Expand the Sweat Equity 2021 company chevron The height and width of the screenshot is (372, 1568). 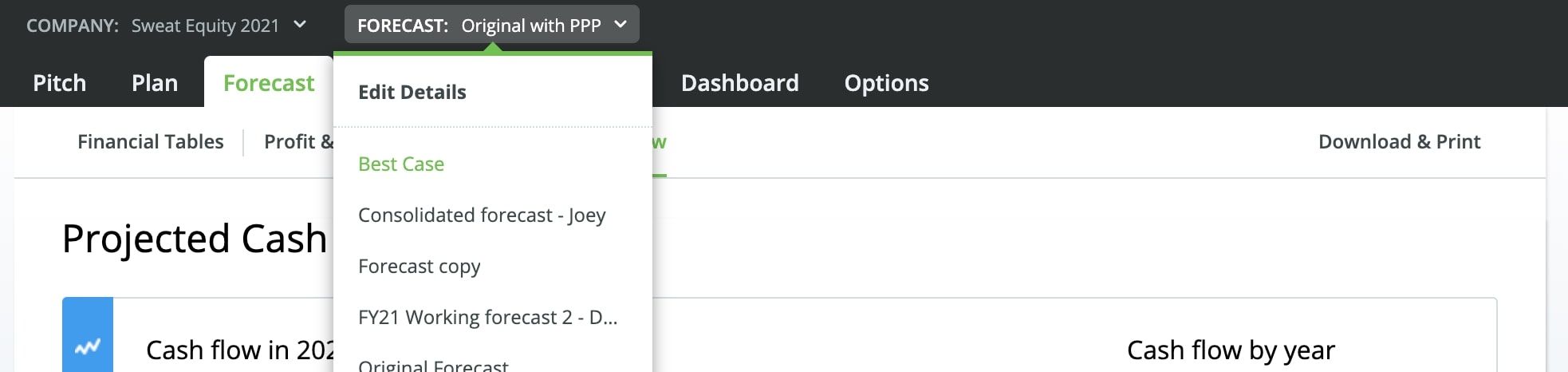pos(300,25)
